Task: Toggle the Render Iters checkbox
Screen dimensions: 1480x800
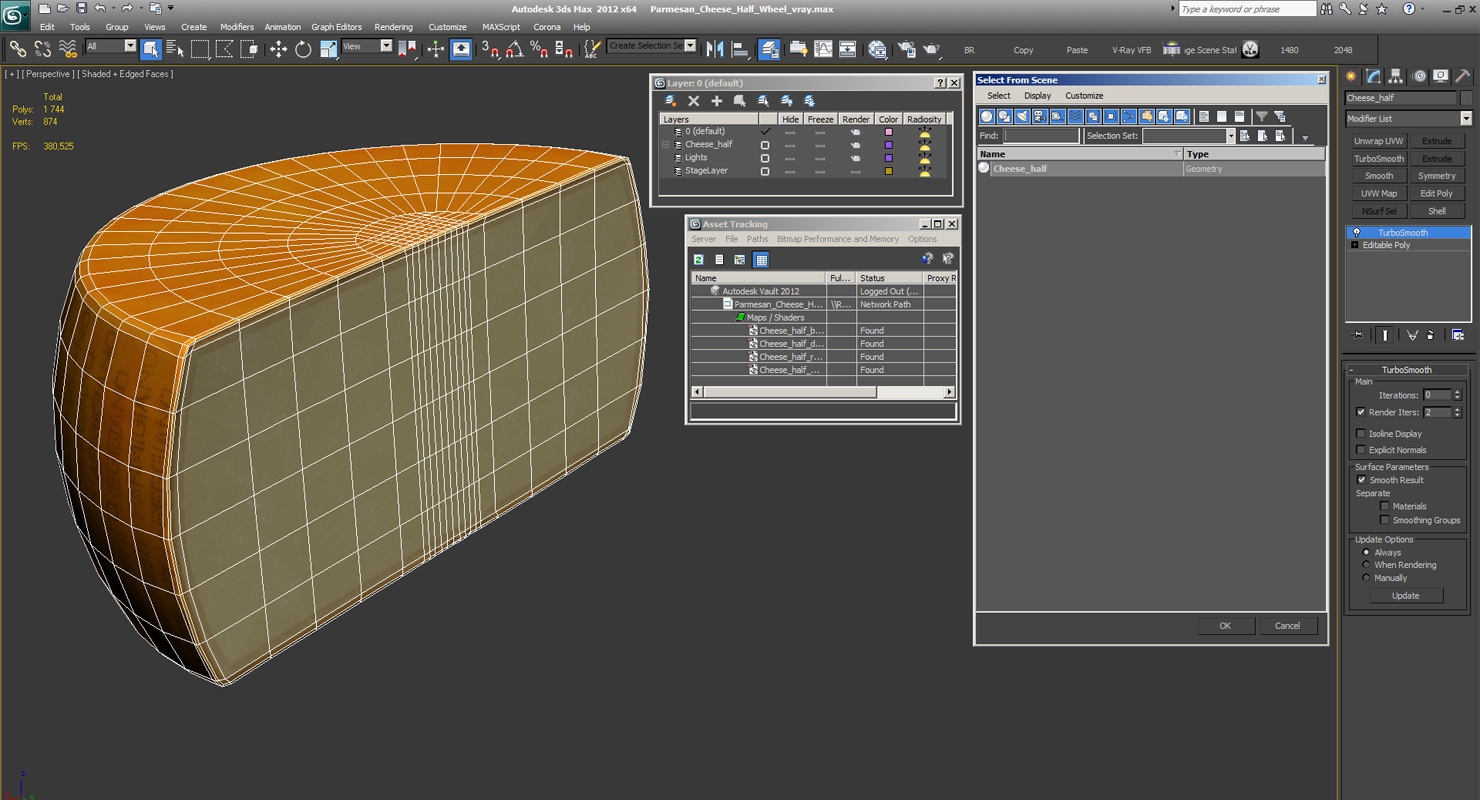Action: [1361, 412]
